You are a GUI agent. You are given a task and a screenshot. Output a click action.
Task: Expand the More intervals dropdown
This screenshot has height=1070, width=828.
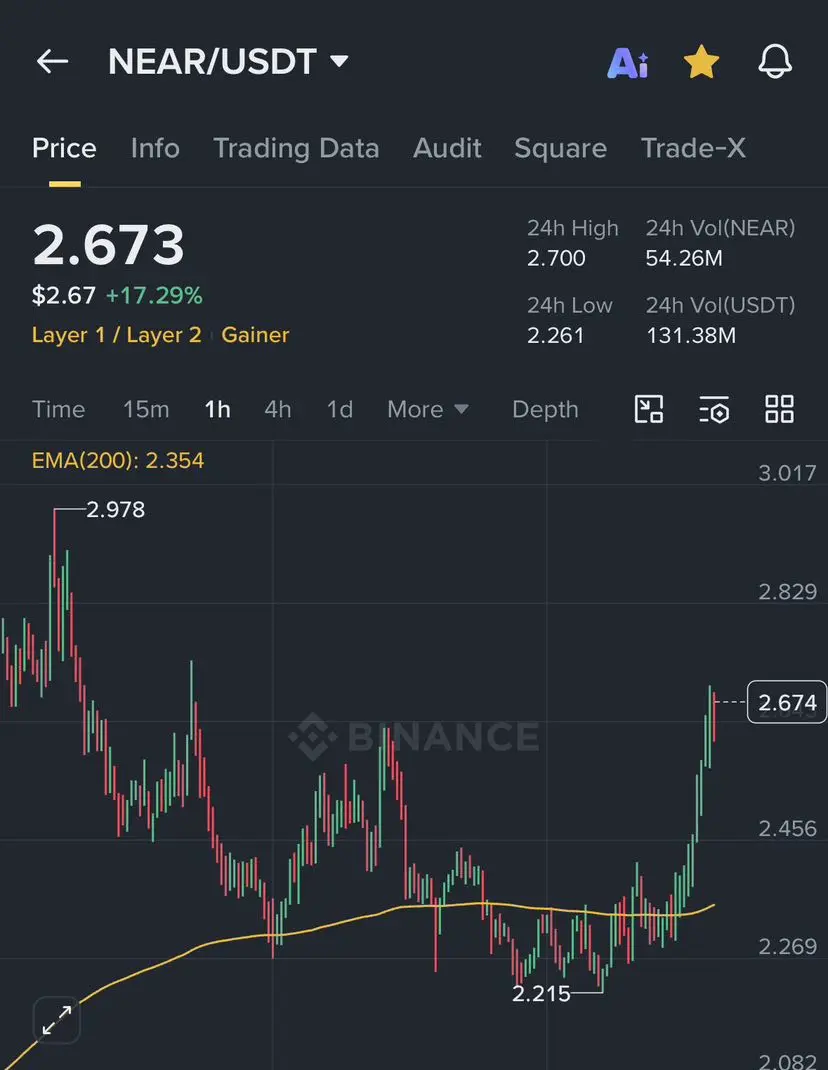click(x=428, y=409)
